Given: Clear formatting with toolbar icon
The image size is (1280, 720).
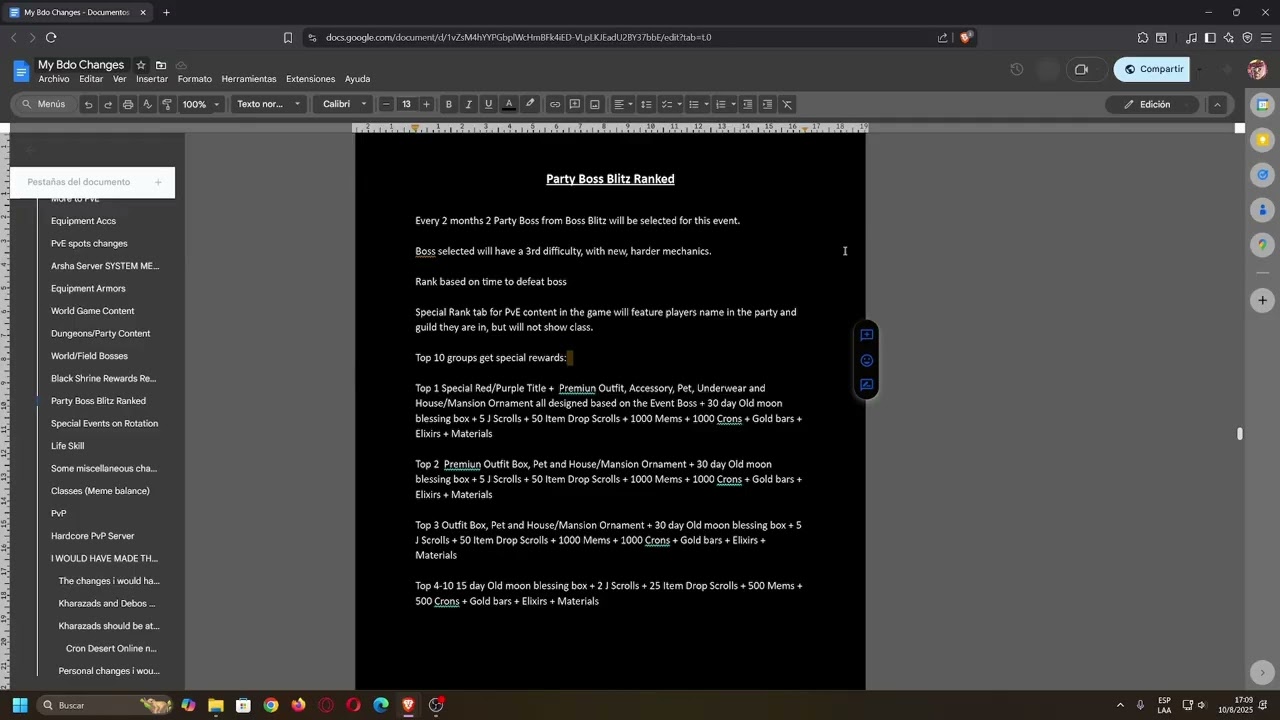Looking at the screenshot, I should pyautogui.click(x=787, y=104).
